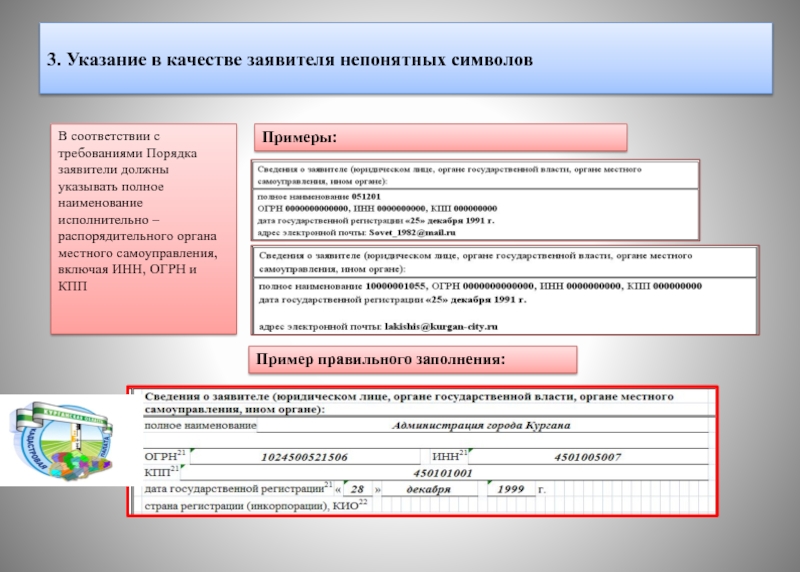The image size is (800, 572).
Task: Click the registration year field '1999'
Action: pos(509,489)
